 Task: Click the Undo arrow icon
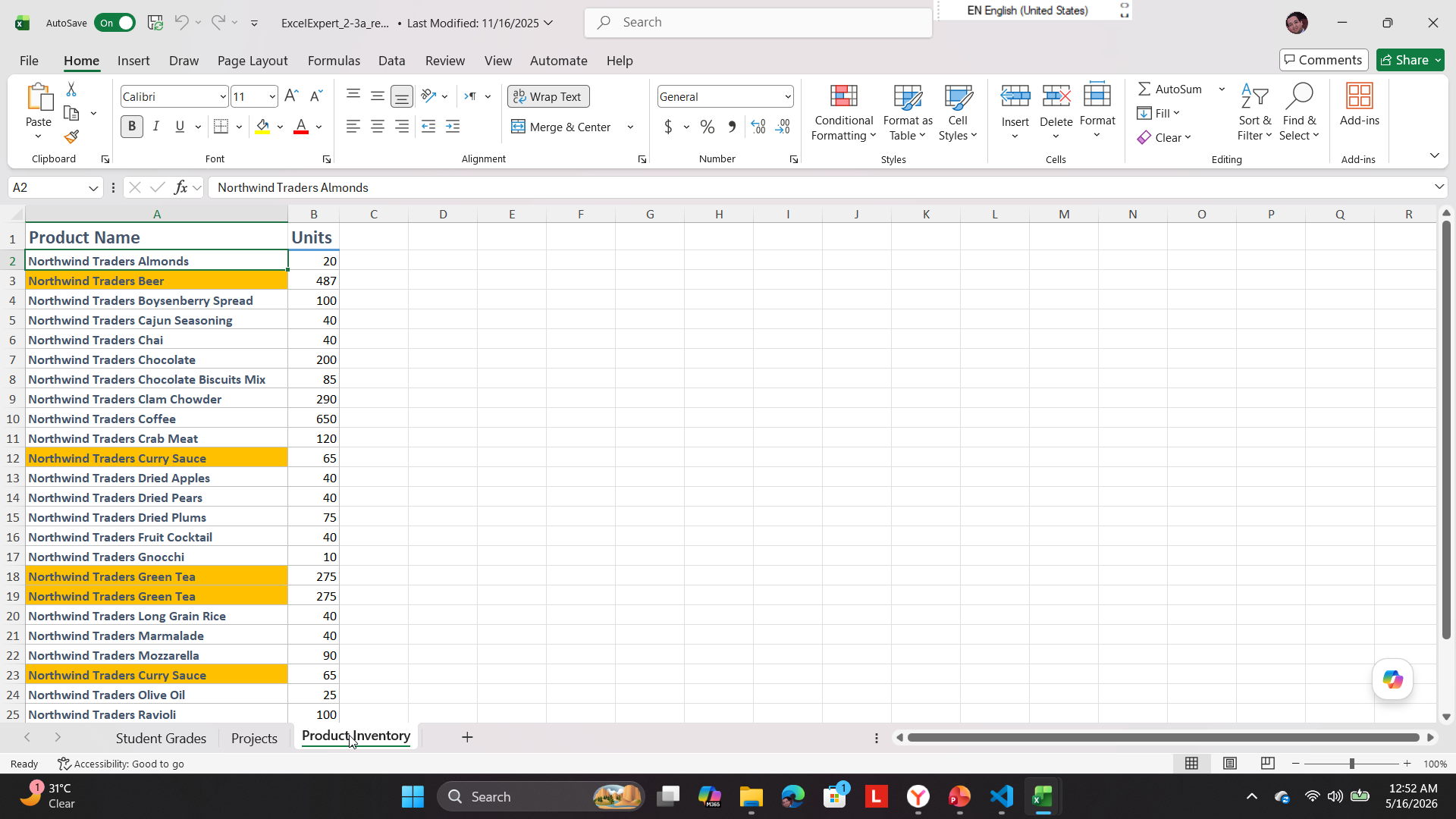181,23
